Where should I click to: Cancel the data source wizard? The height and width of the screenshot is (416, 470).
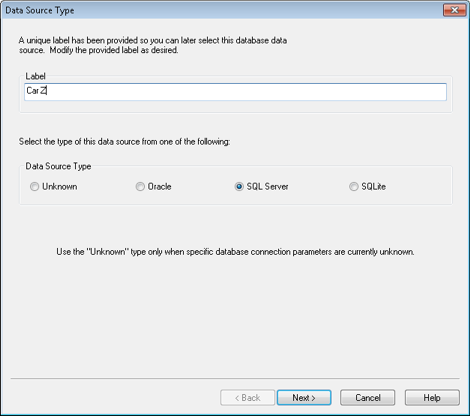pos(368,398)
